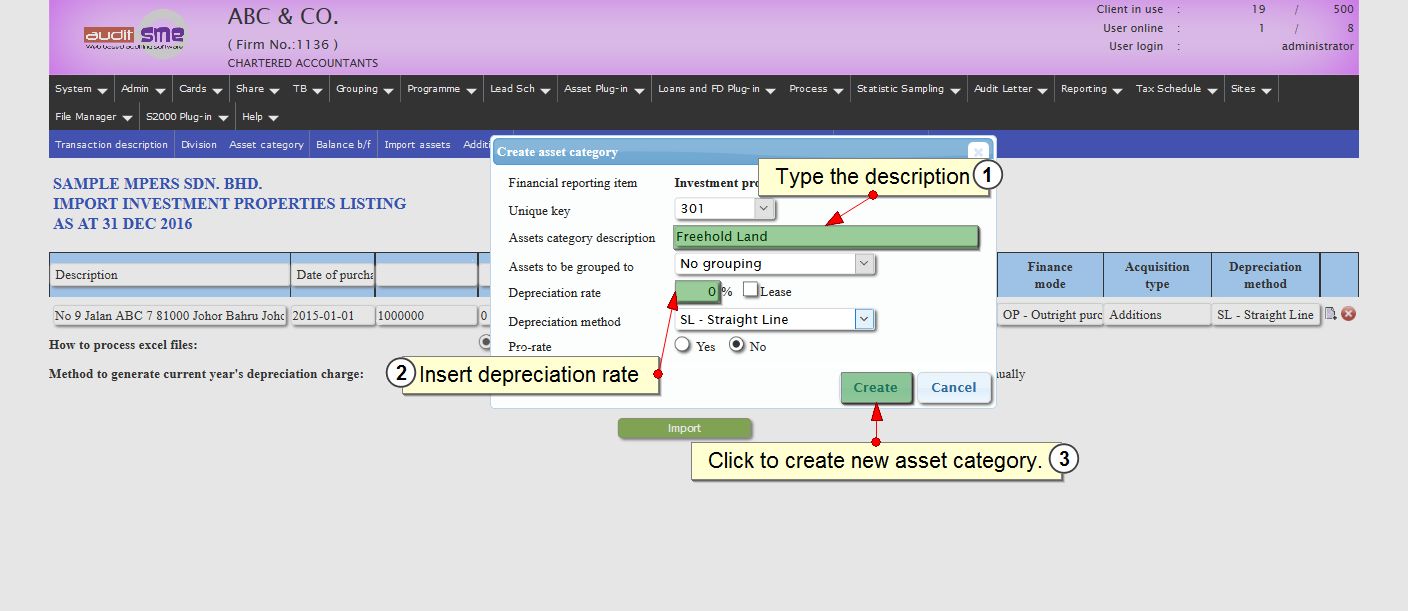This screenshot has height=611, width=1408.
Task: Select Yes for Pro-rate
Action: pyautogui.click(x=683, y=346)
